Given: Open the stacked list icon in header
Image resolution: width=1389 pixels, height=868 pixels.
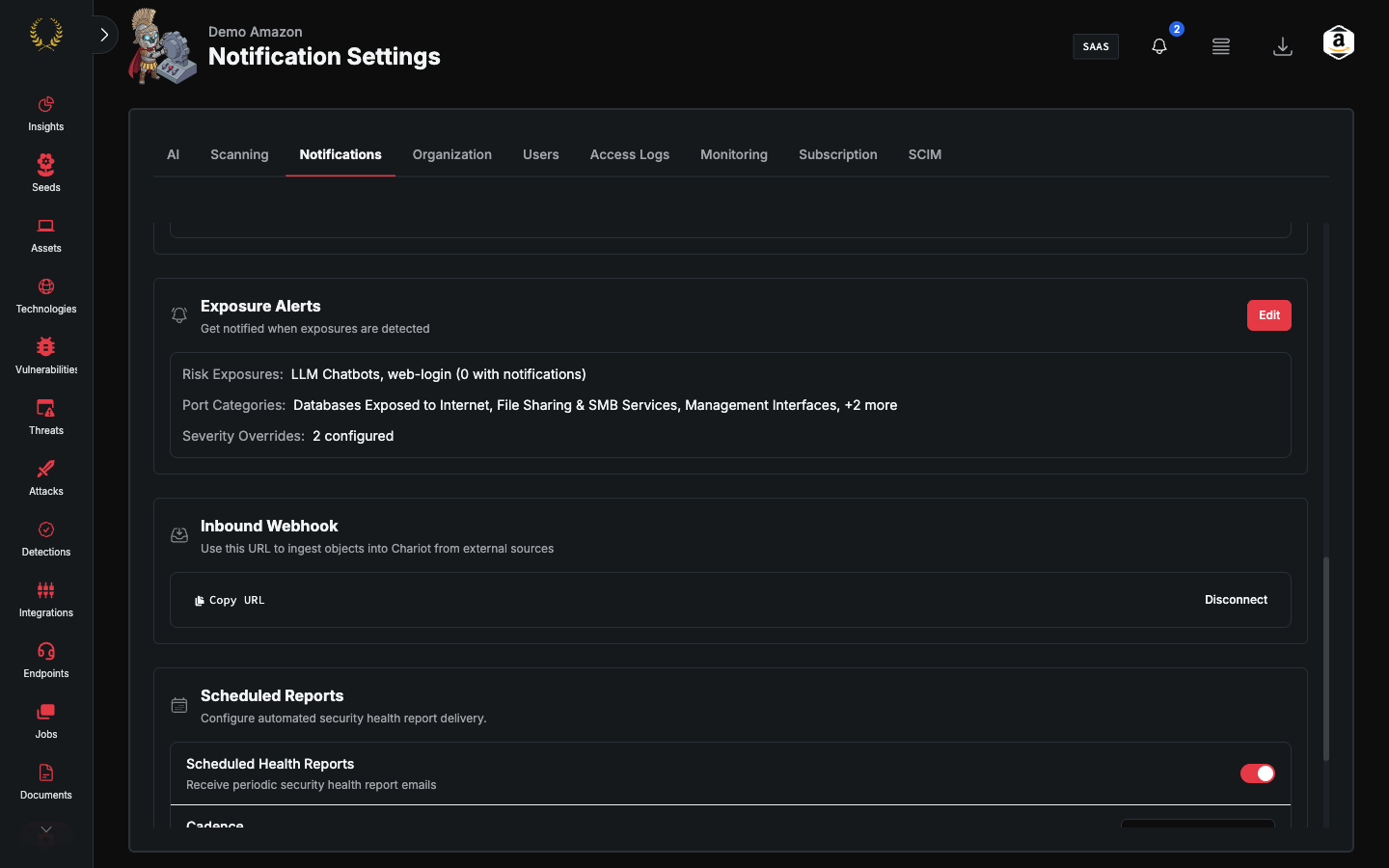Looking at the screenshot, I should 1221,46.
